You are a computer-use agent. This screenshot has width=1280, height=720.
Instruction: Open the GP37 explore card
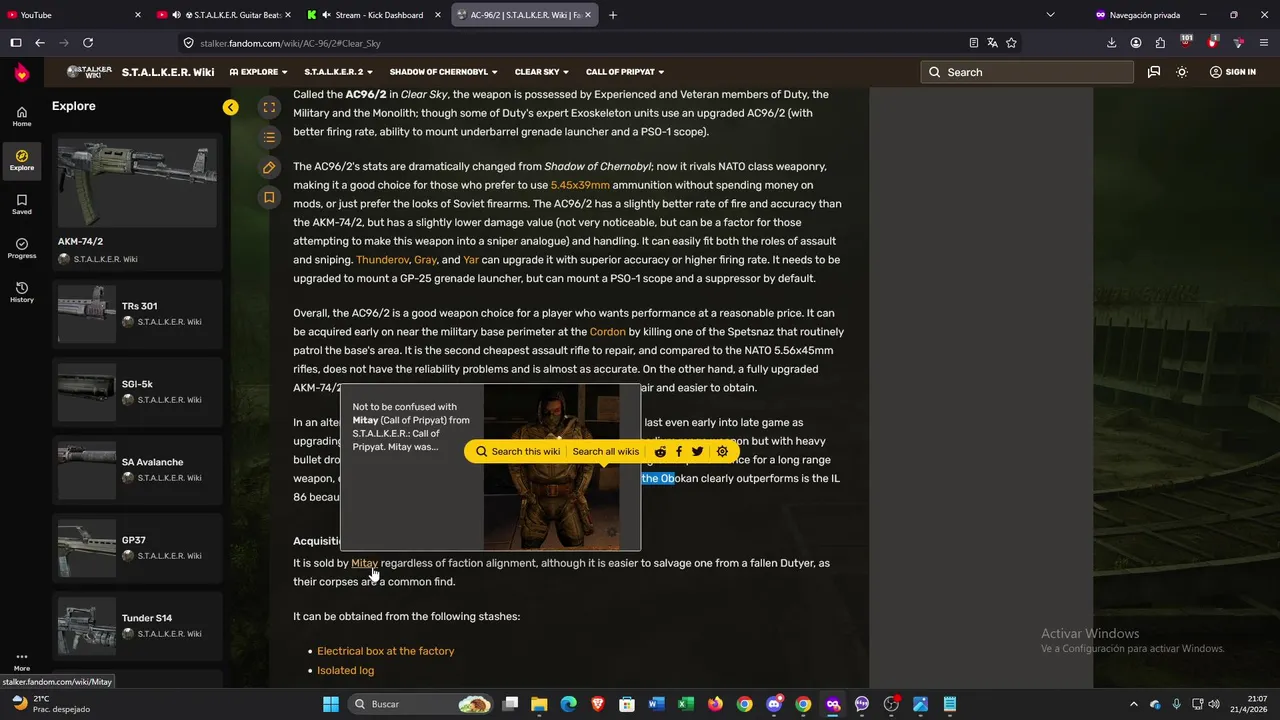(137, 548)
